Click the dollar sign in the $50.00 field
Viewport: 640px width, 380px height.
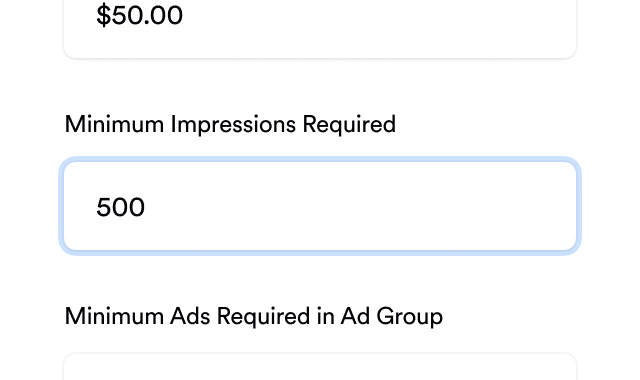[x=104, y=16]
